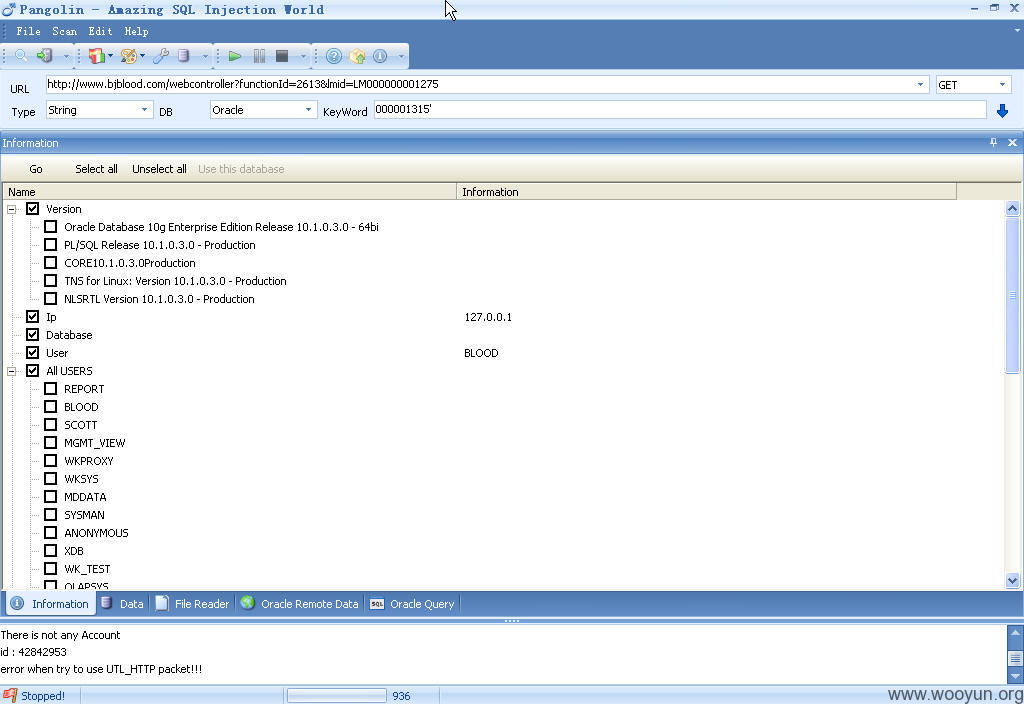Click the about info icon in toolbar

tap(380, 56)
